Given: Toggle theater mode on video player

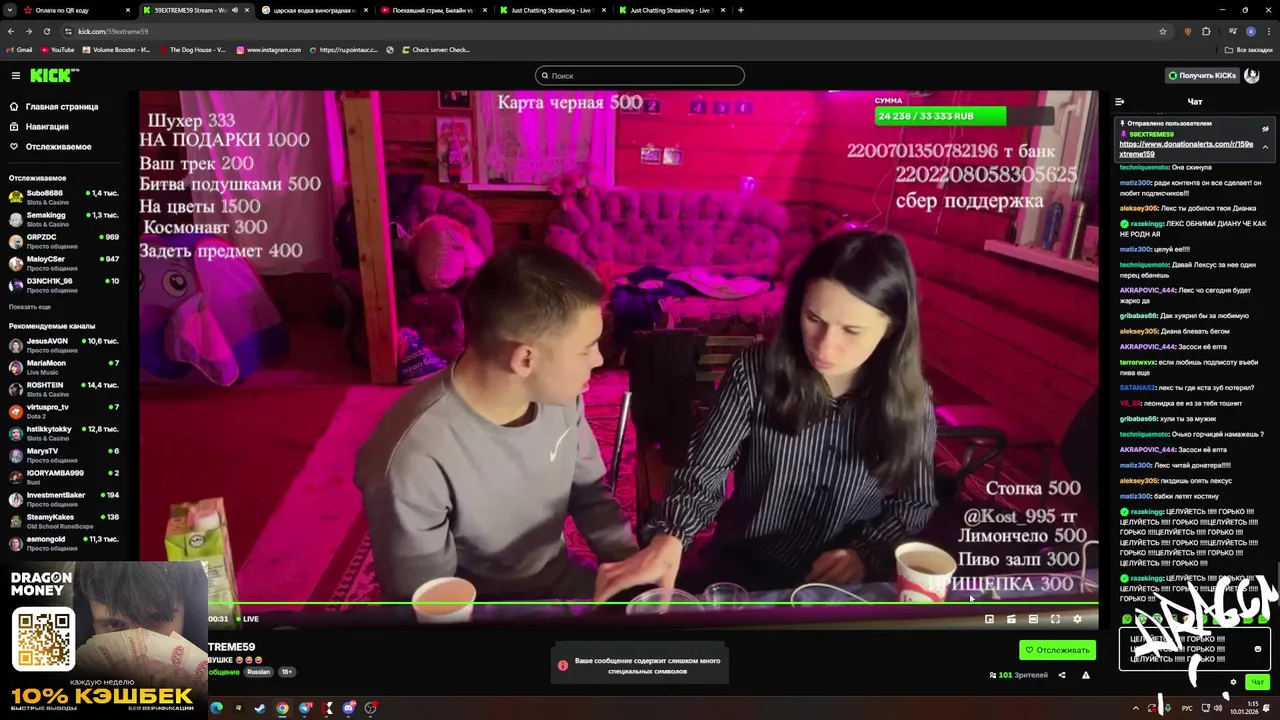Looking at the screenshot, I should pyautogui.click(x=1033, y=619).
